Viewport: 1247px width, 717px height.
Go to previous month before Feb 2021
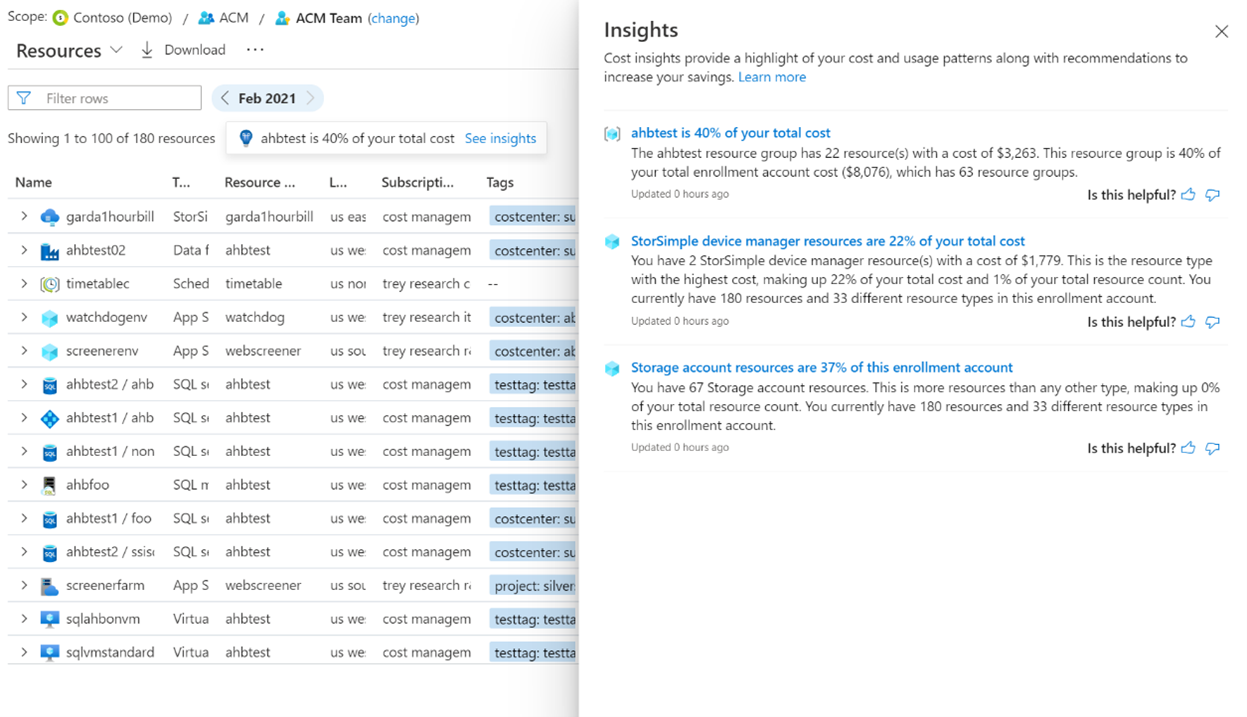point(225,98)
